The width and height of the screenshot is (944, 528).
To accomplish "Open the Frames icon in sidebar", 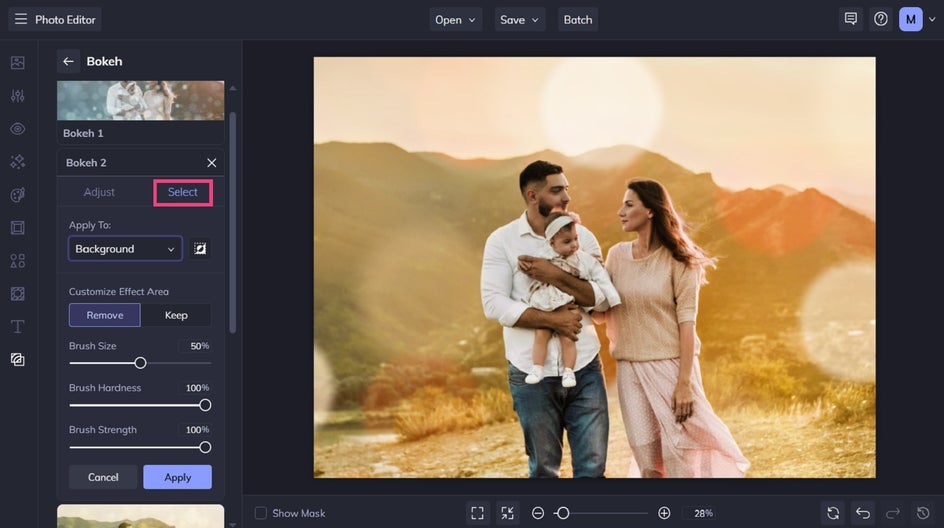I will click(17, 228).
